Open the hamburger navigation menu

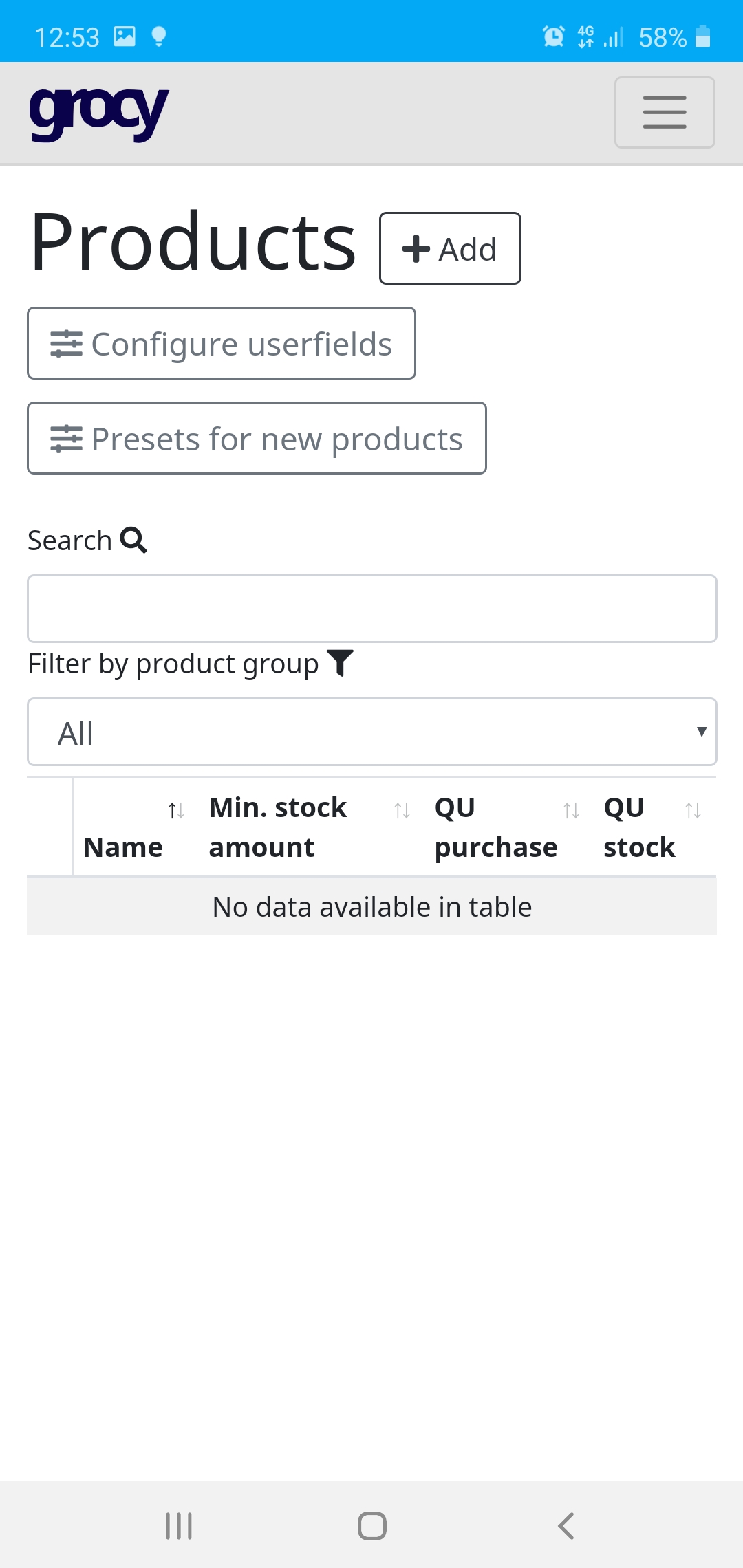(664, 112)
